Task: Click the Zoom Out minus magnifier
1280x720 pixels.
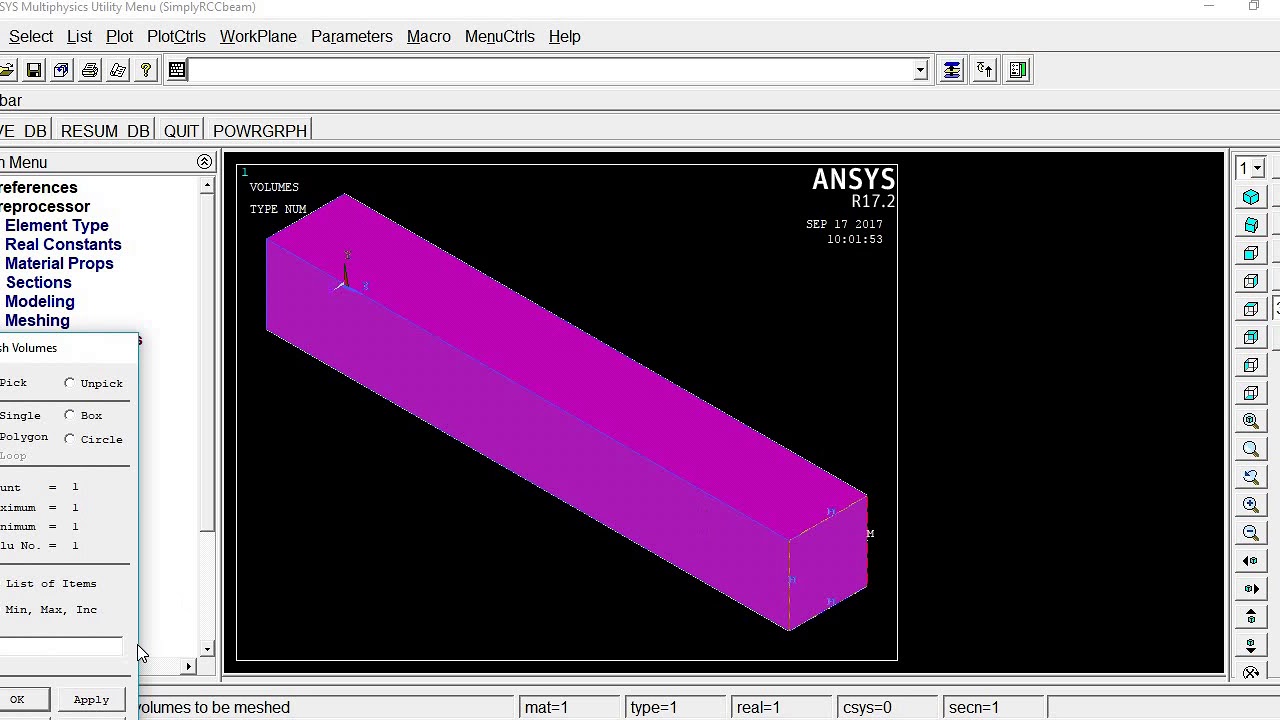Action: click(1251, 533)
